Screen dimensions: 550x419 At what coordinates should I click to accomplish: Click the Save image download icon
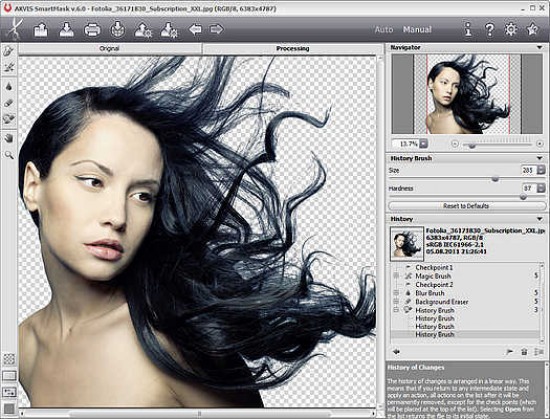pyautogui.click(x=66, y=29)
